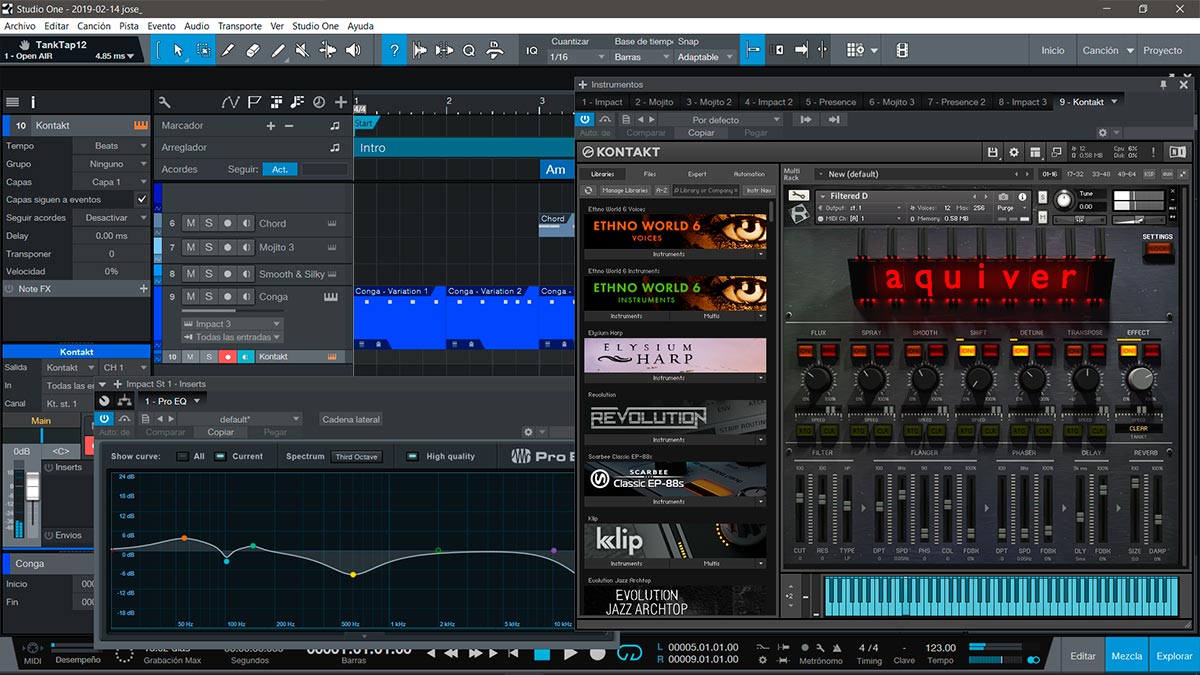Toggle Pro EQ power button
This screenshot has width=1200, height=675.
click(x=104, y=418)
